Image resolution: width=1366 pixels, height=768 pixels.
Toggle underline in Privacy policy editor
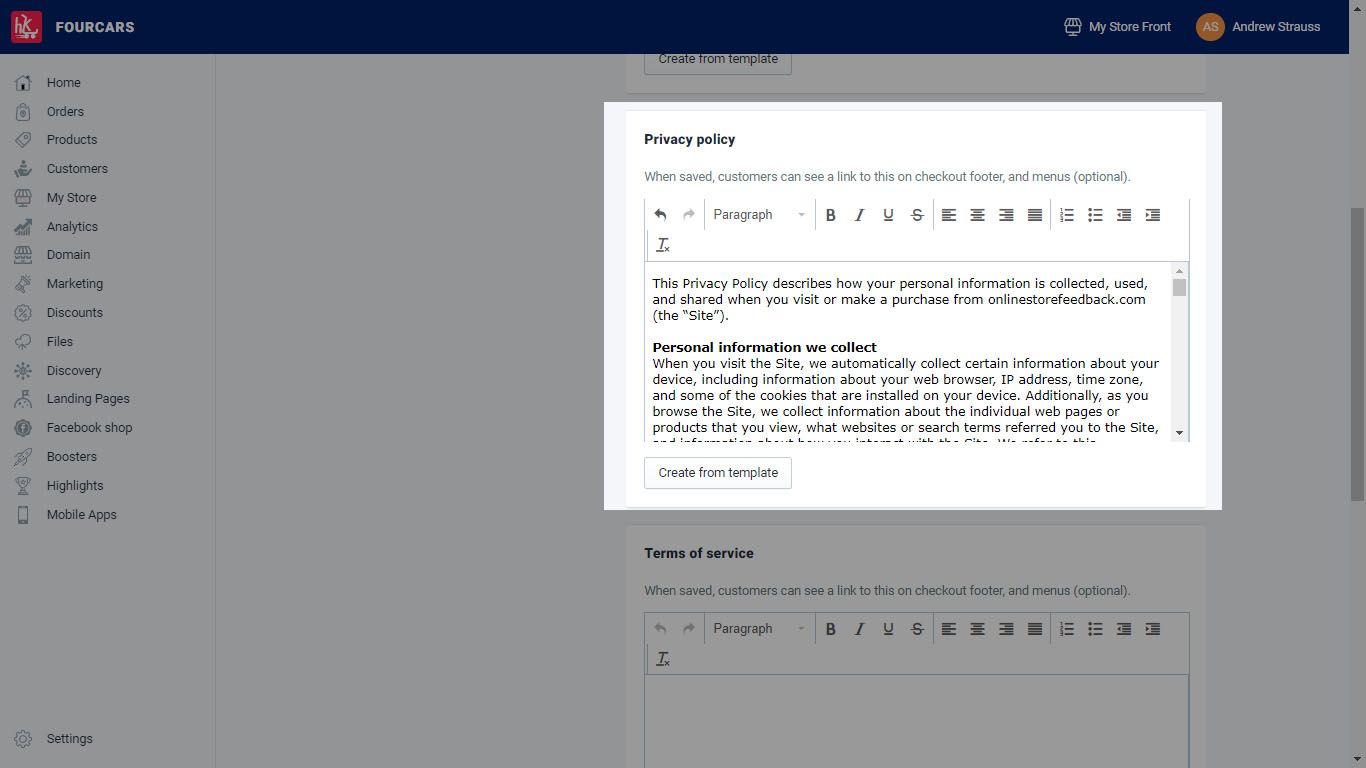click(888, 215)
